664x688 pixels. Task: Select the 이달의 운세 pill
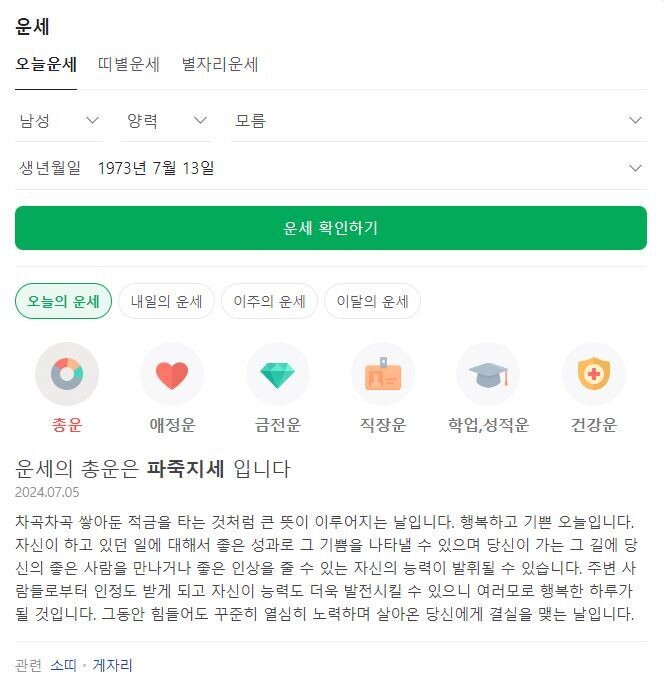point(372,301)
